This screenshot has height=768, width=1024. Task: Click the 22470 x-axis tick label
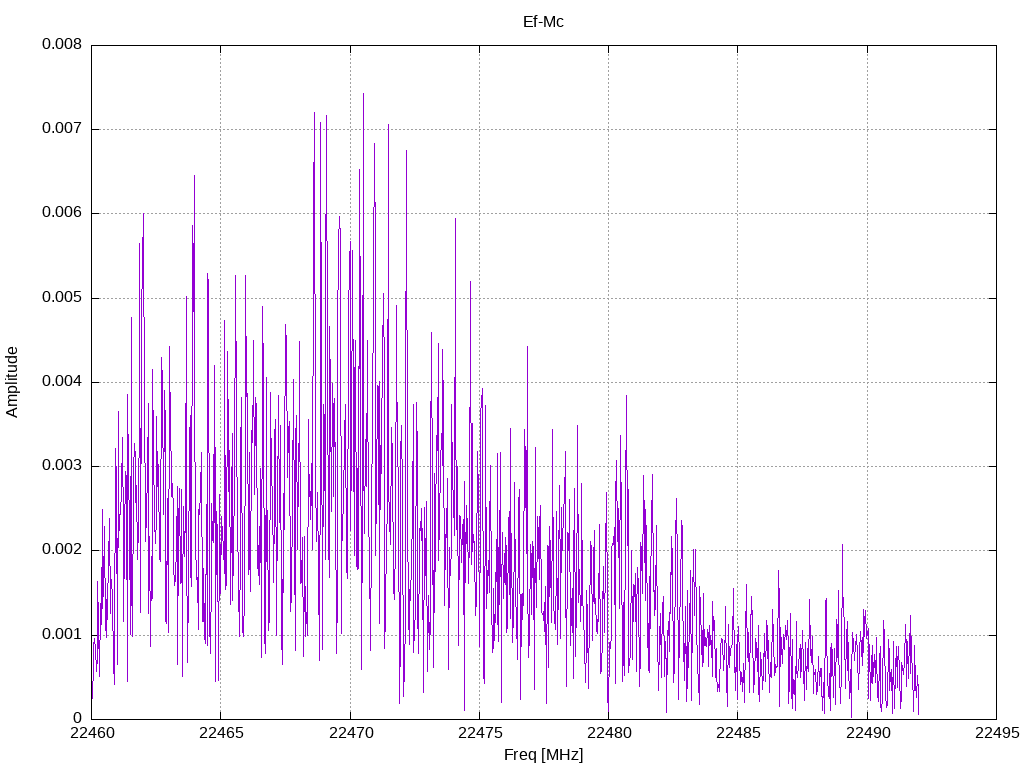pos(350,733)
